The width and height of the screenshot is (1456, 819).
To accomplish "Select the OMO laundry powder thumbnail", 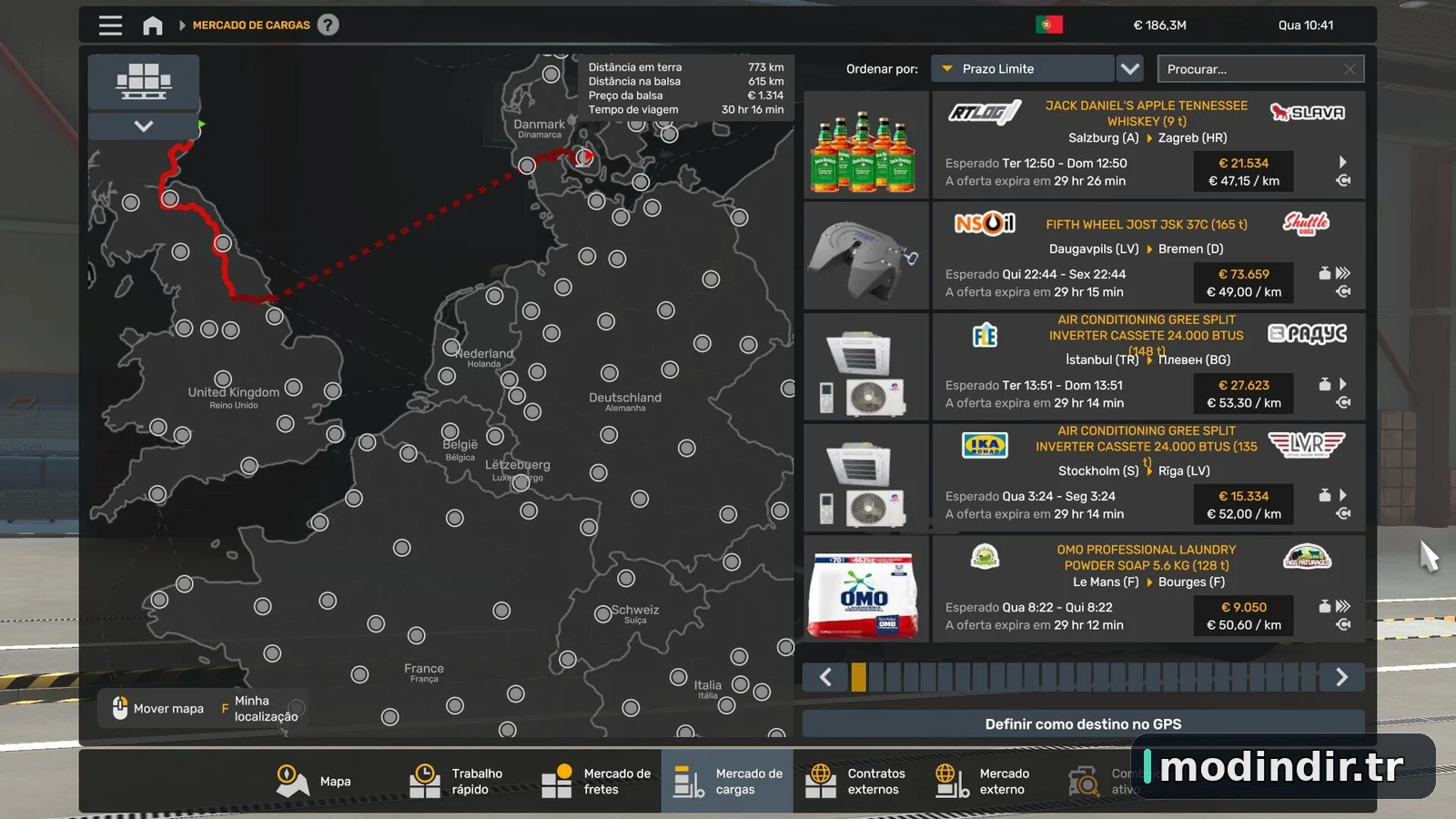I will (866, 590).
